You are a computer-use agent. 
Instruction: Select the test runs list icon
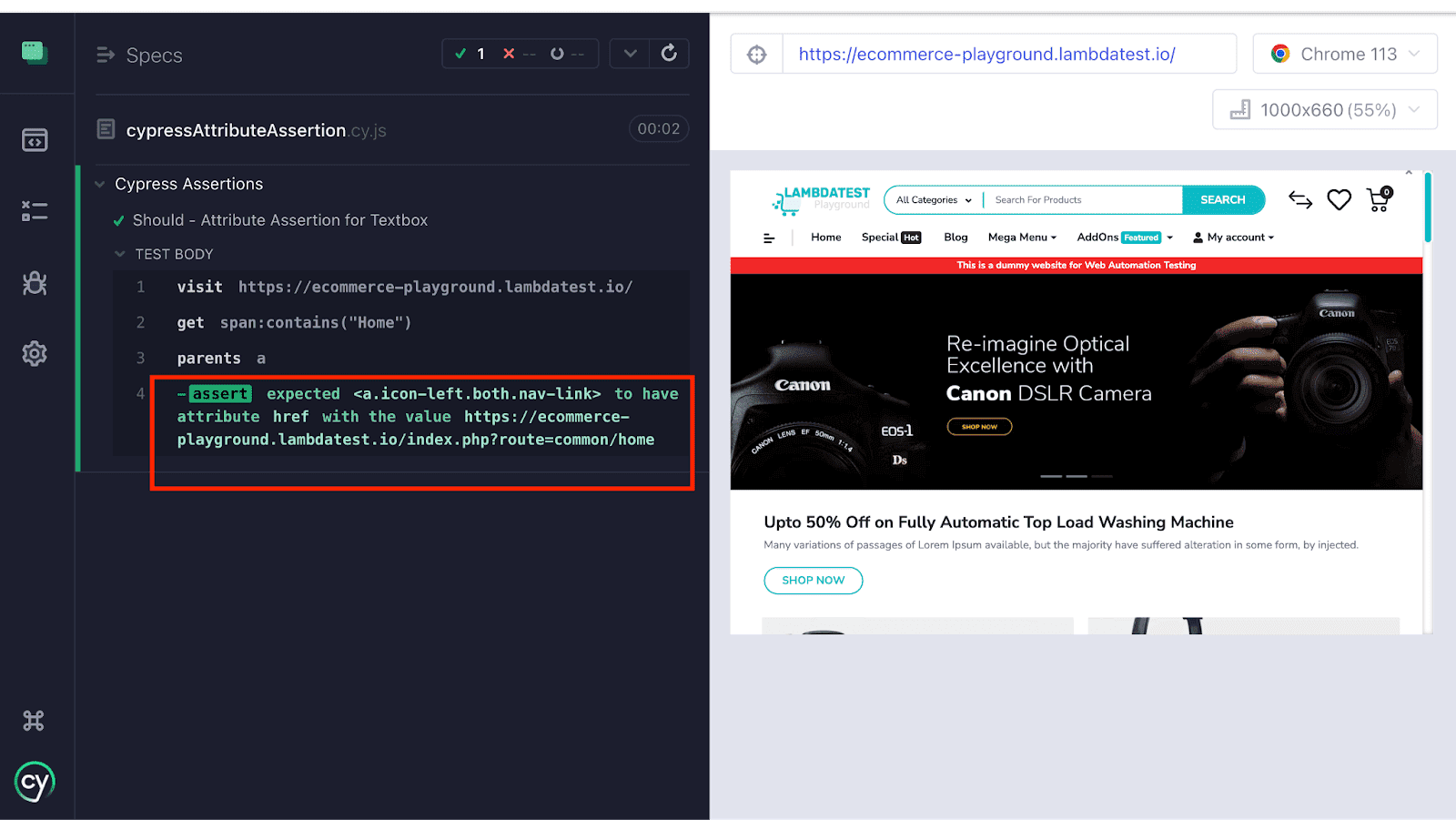point(35,211)
